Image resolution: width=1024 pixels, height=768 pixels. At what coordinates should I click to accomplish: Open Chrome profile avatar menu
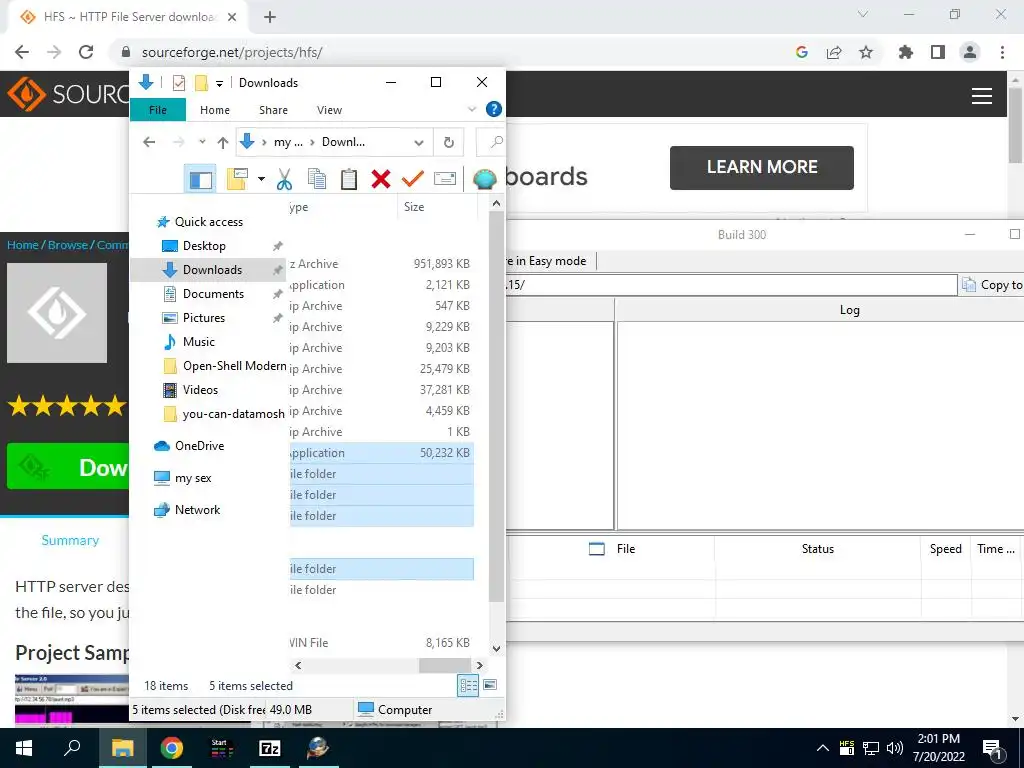[x=970, y=52]
